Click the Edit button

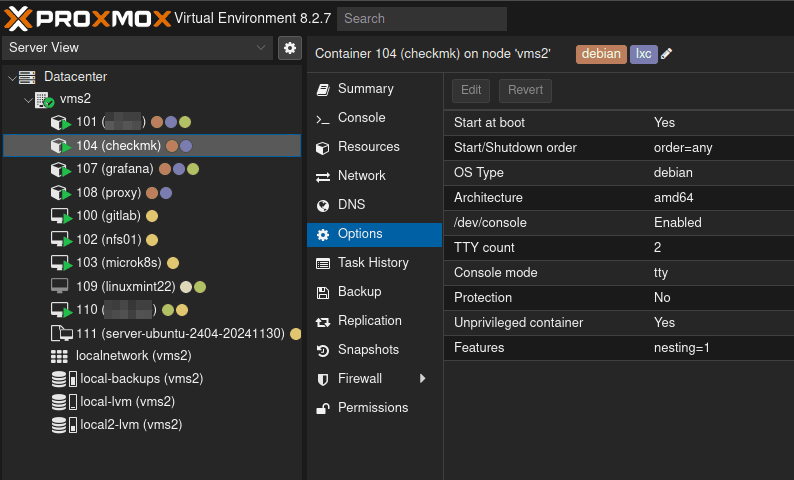[471, 90]
